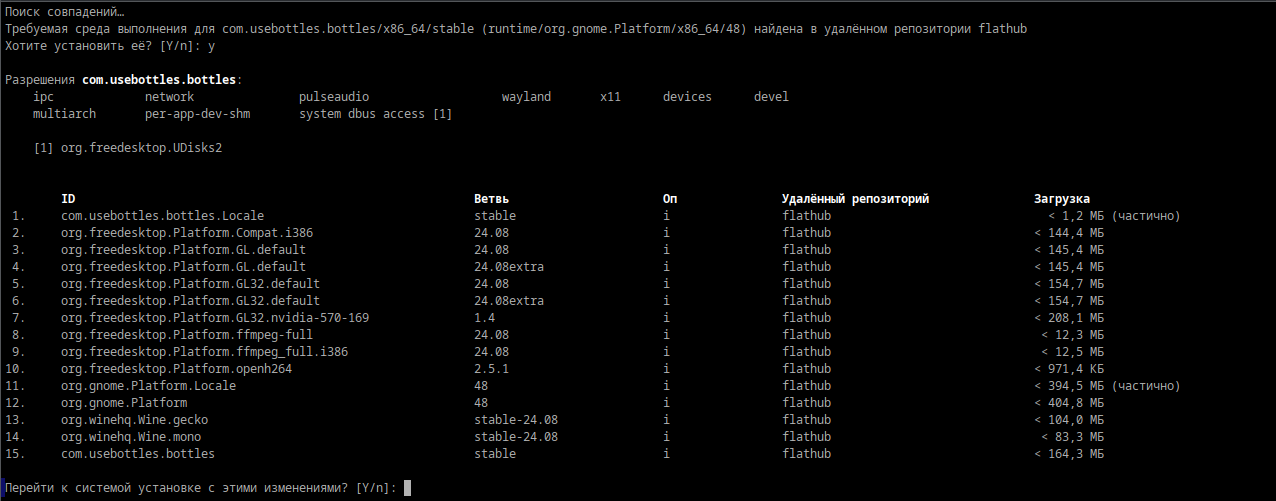The height and width of the screenshot is (501, 1276).
Task: Click on org.winehq.Wine.gecko entry
Action: point(135,419)
